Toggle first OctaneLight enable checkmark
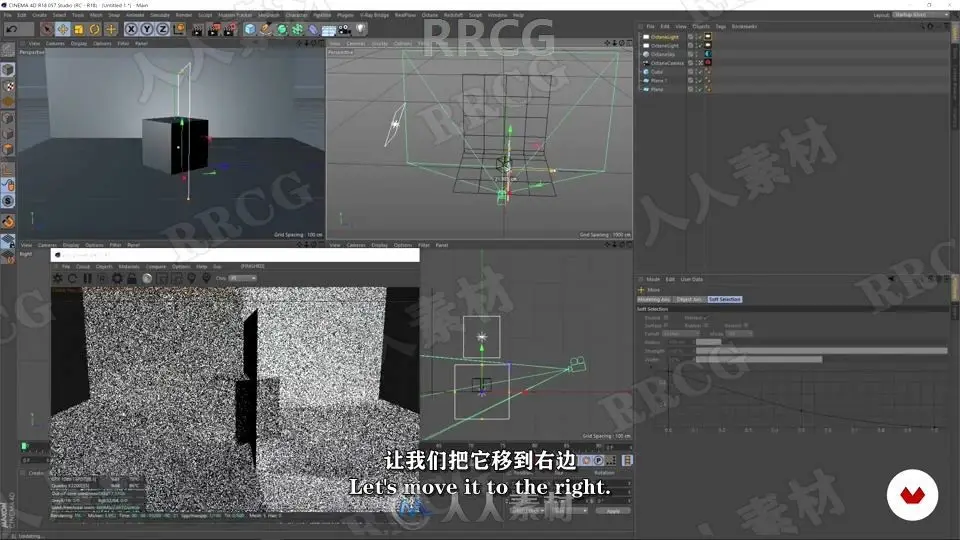The width and height of the screenshot is (960, 540). coord(699,37)
